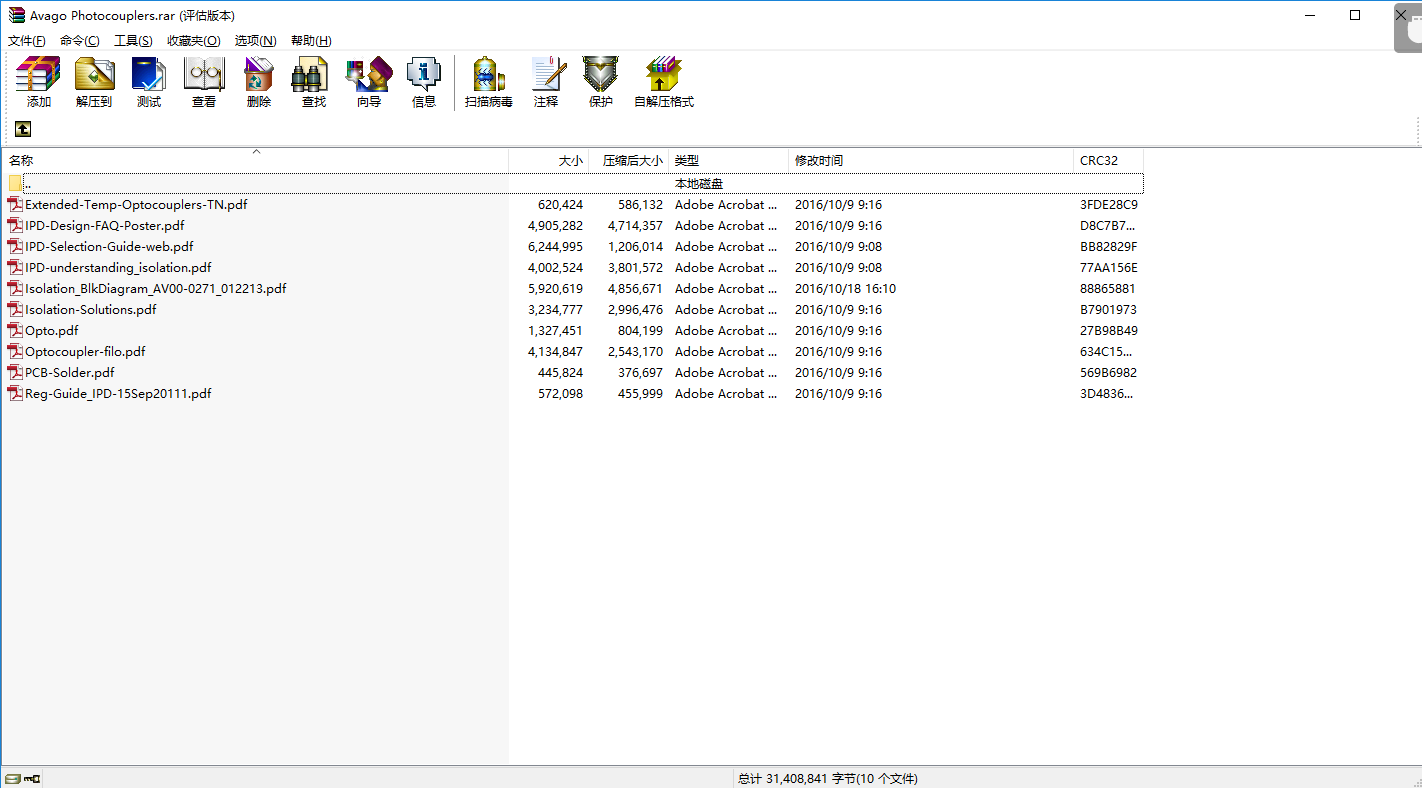The height and width of the screenshot is (788, 1422).
Task: Click size value 3,234,777
Action: (555, 309)
